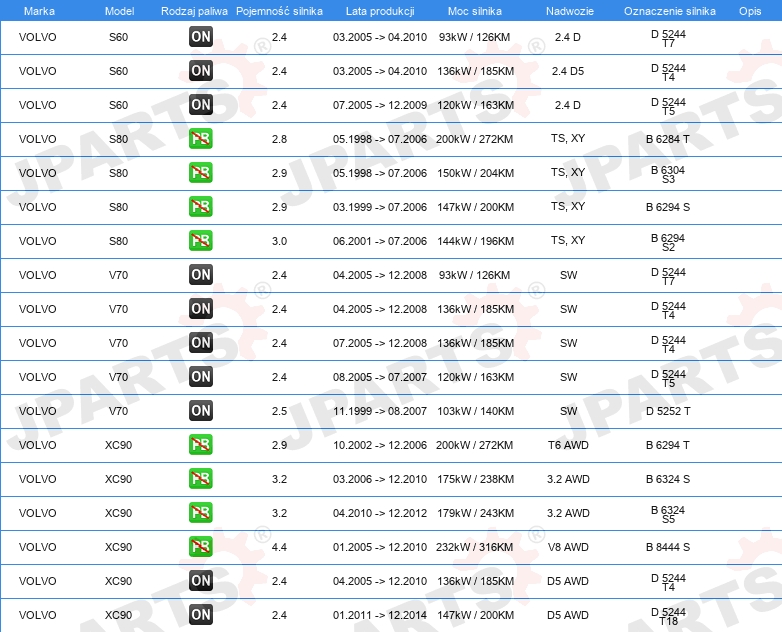Click the Rodzaj paliwa column header
This screenshot has width=782, height=632.
tap(195, 11)
